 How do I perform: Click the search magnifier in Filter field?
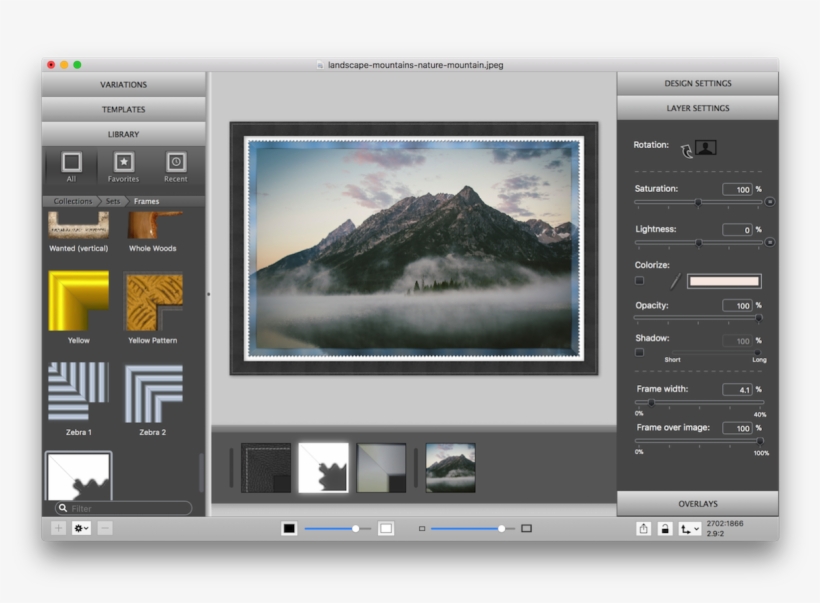(63, 508)
